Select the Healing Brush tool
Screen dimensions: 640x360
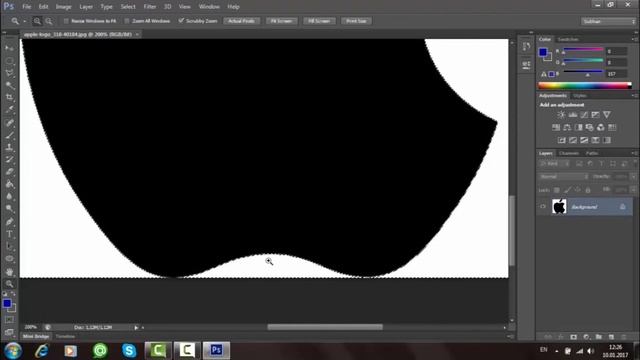tap(9, 123)
